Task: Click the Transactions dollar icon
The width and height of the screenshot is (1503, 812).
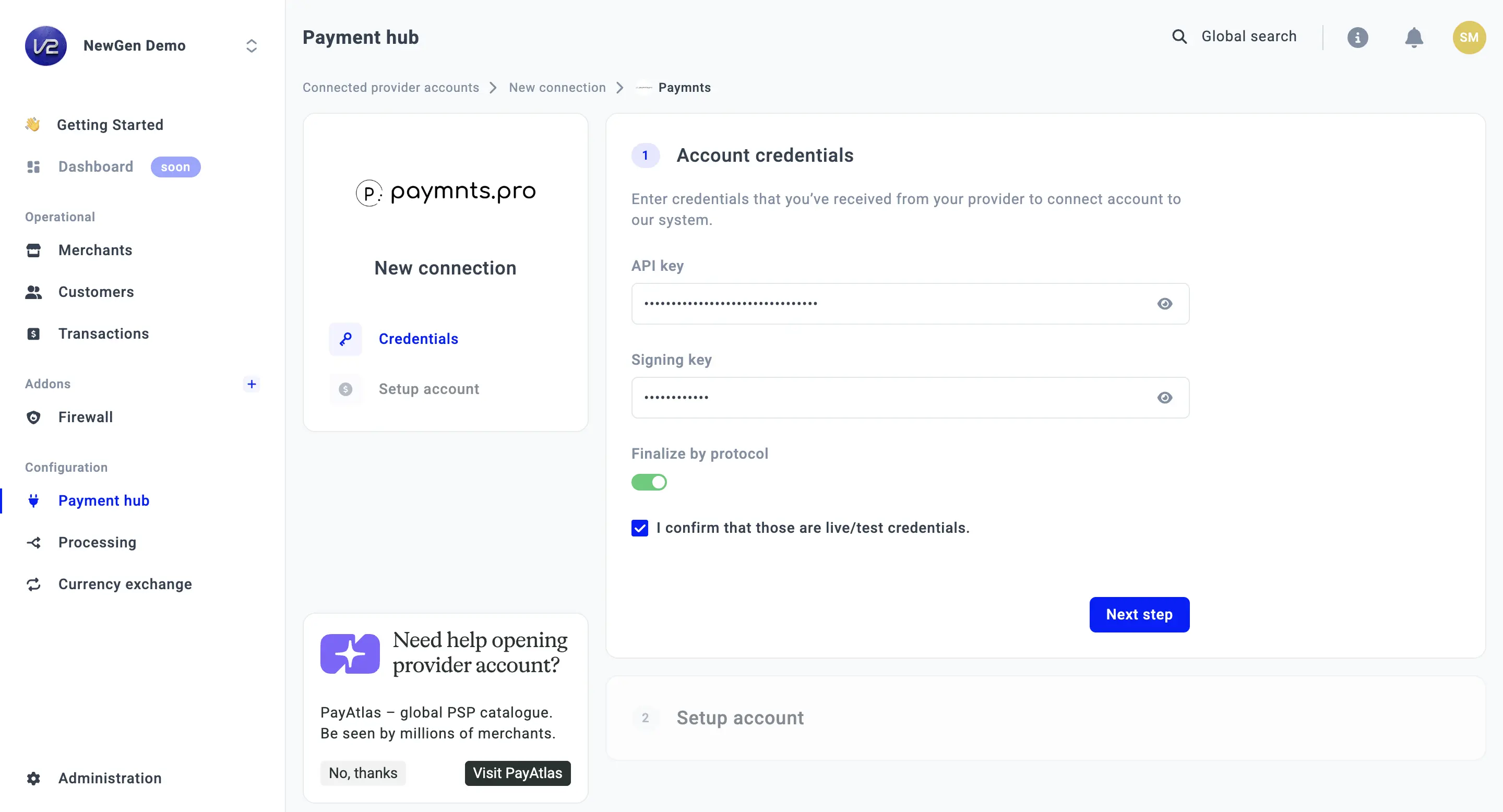Action: (x=33, y=333)
